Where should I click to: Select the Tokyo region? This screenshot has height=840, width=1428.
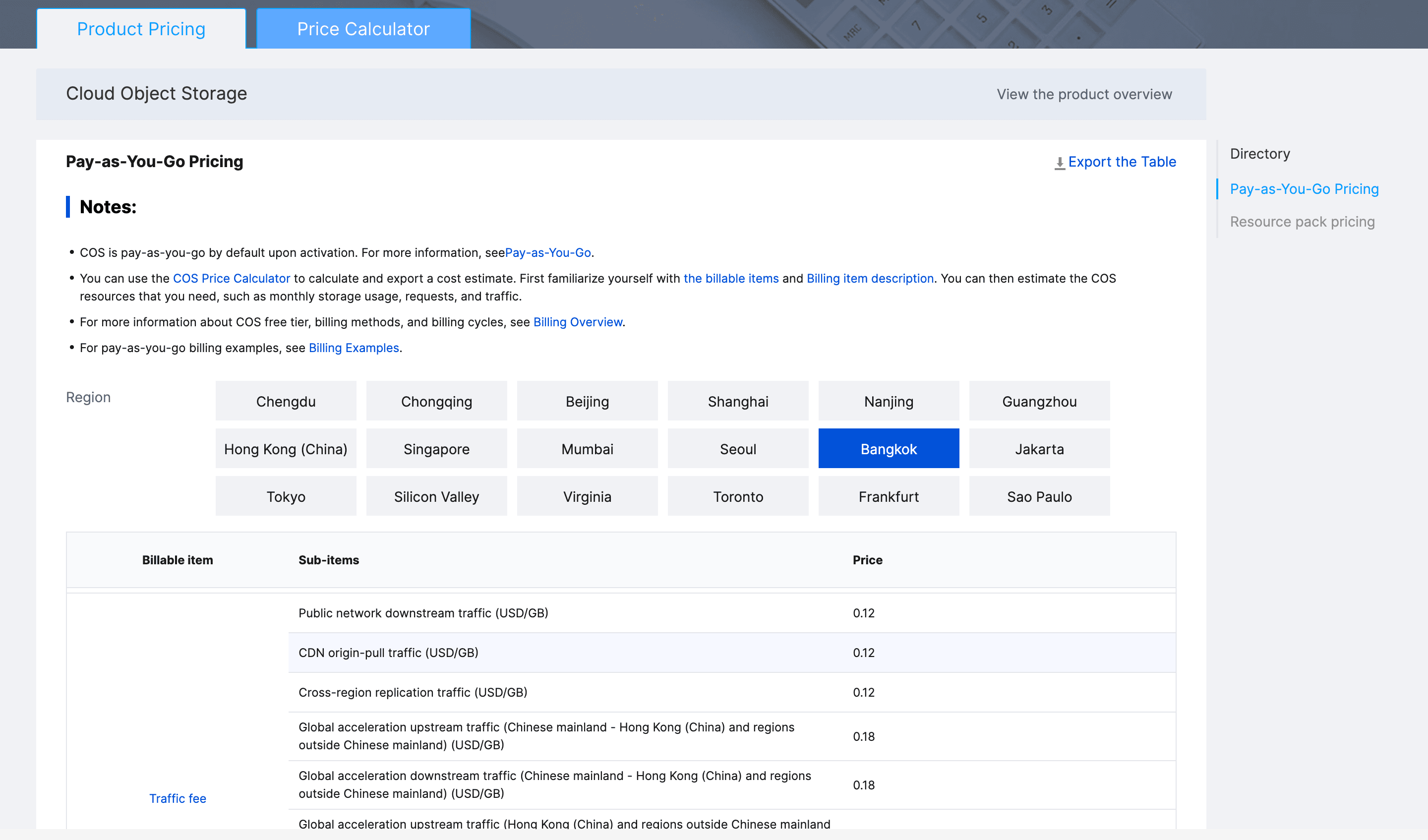pyautogui.click(x=286, y=496)
